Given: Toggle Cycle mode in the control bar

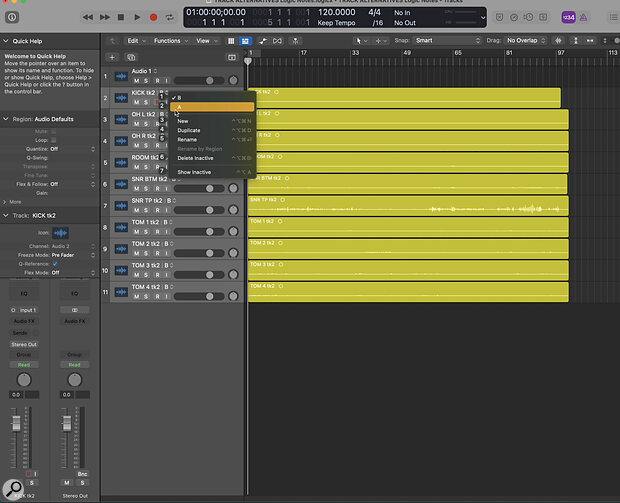Looking at the screenshot, I should 170,17.
